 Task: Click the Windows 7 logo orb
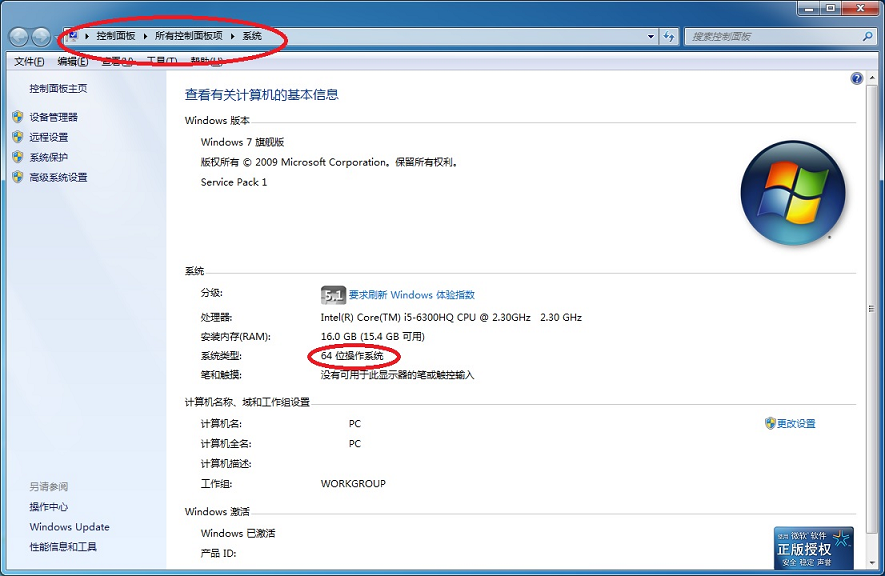(x=792, y=193)
